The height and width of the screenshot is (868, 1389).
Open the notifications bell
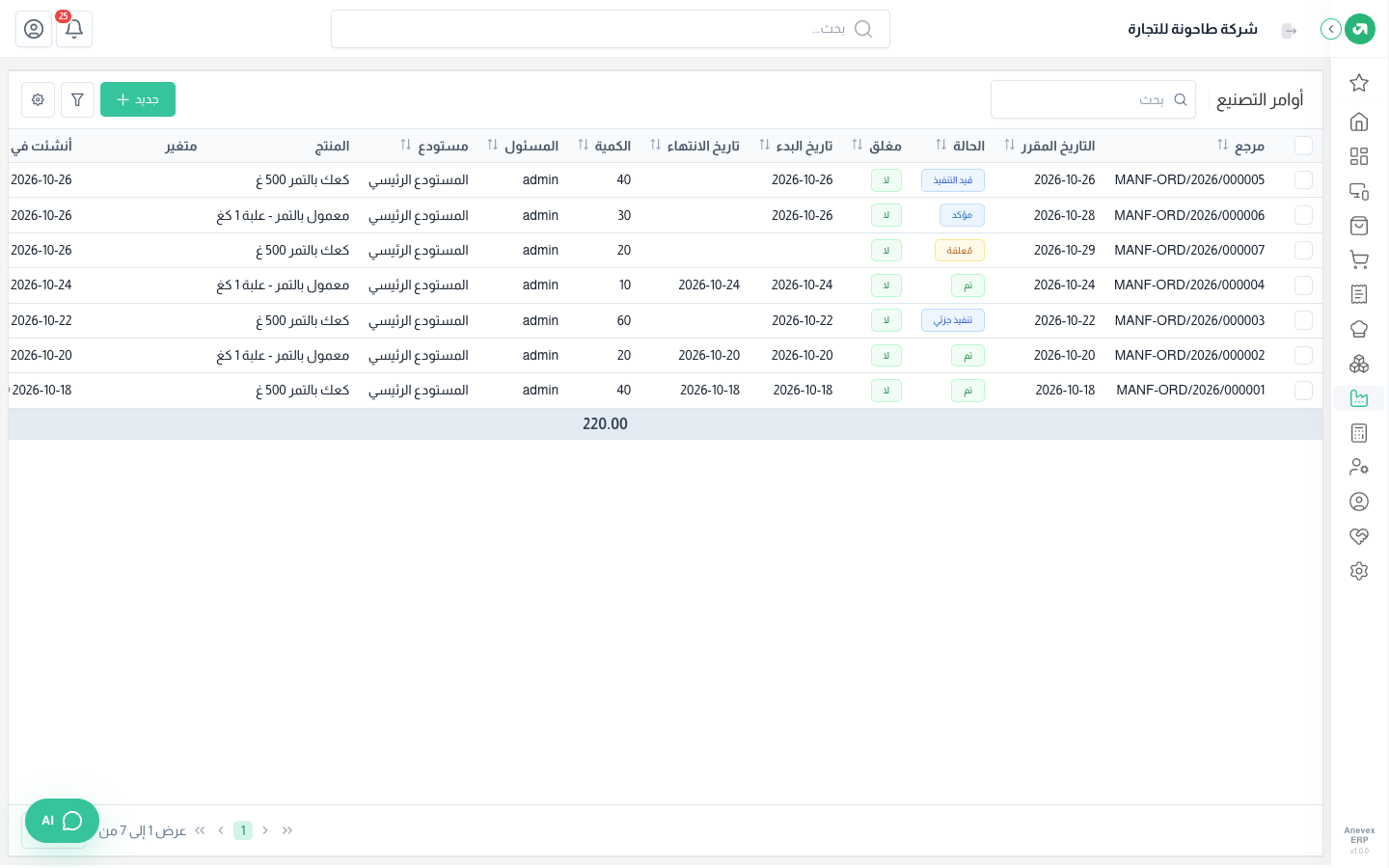pos(74,29)
